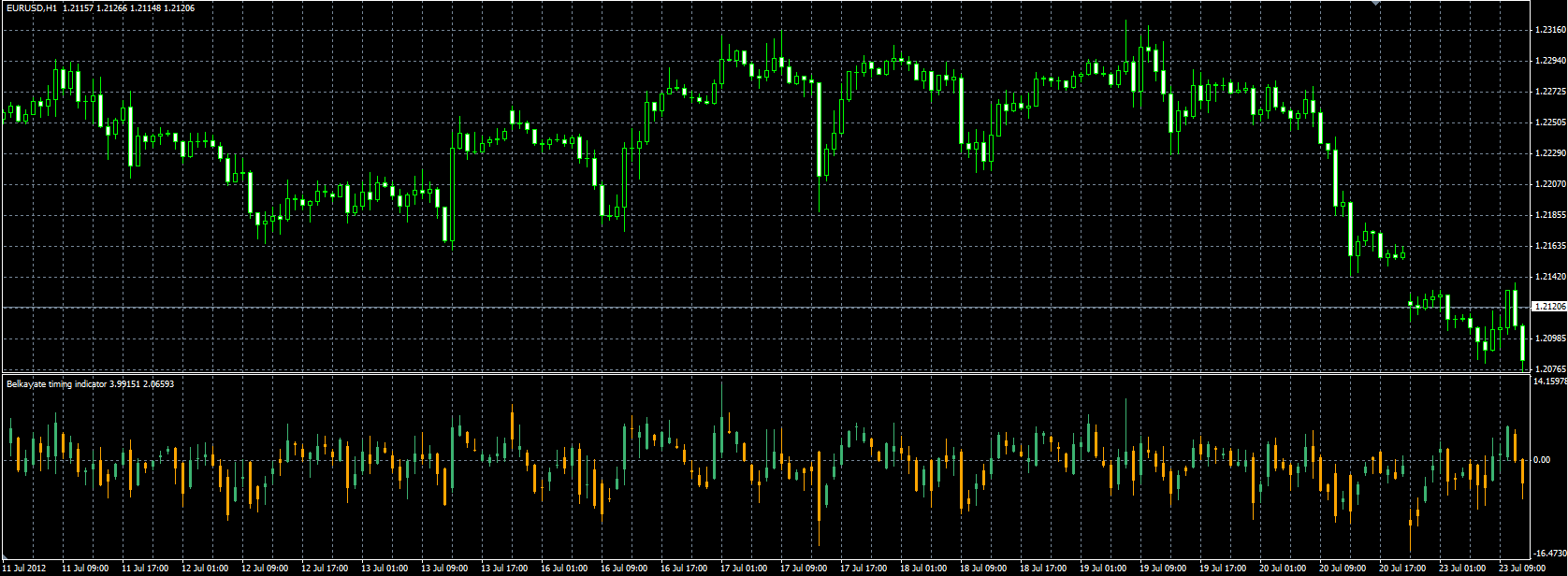Viewport: 1568px width, 576px height.
Task: Click the 11 Jul 2012 time label
Action: [24, 568]
